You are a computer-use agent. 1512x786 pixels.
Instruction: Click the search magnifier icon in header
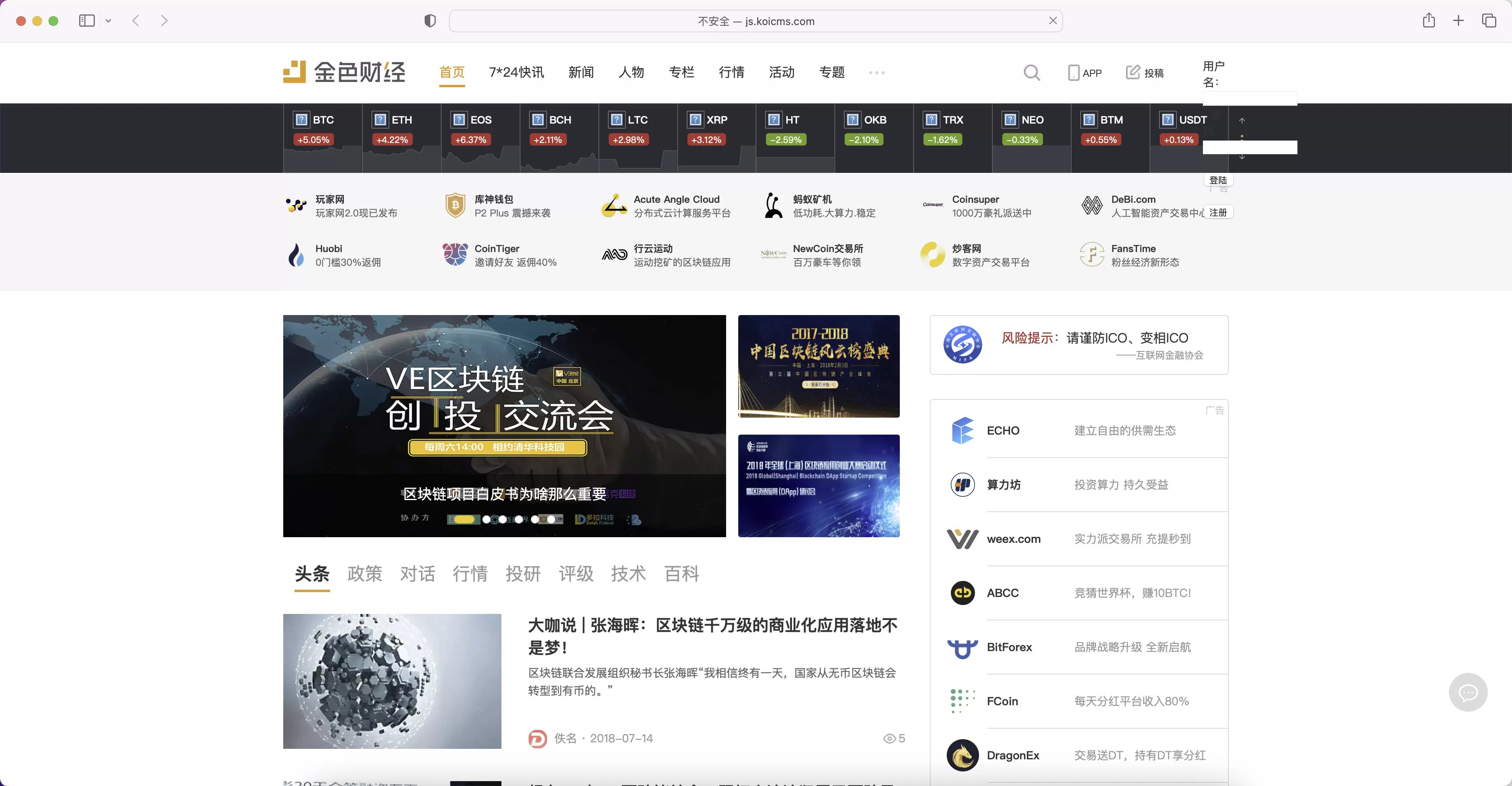tap(1031, 73)
